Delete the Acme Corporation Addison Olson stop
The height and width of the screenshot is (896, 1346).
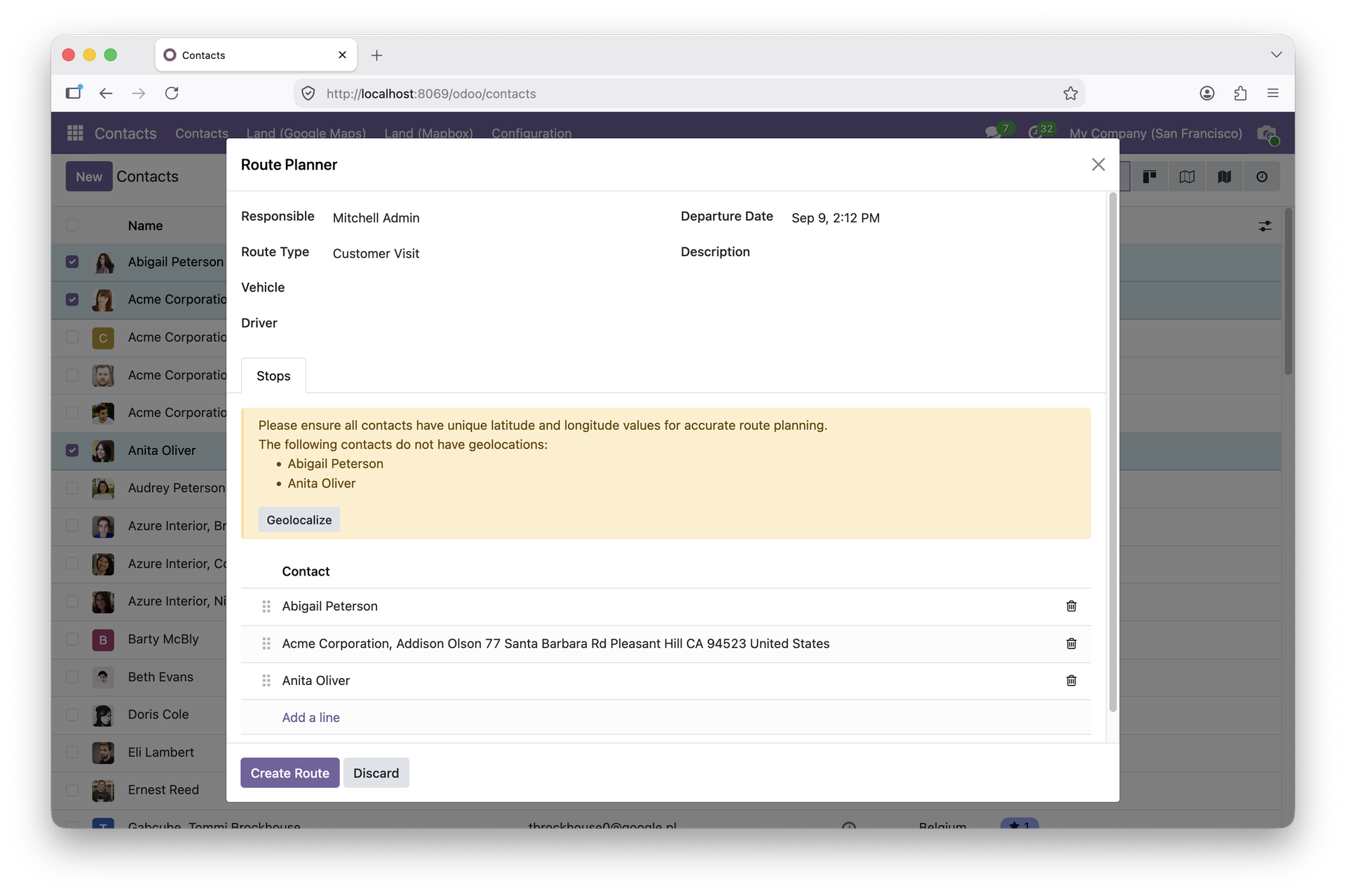click(x=1070, y=643)
